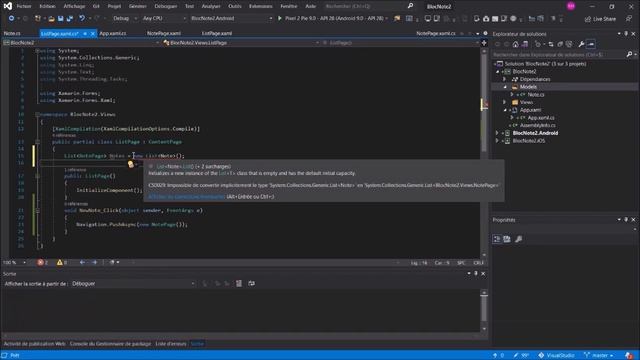This screenshot has height=360, width=640.
Task: Open the Output source Déboguer dropdown
Action: pos(133,283)
